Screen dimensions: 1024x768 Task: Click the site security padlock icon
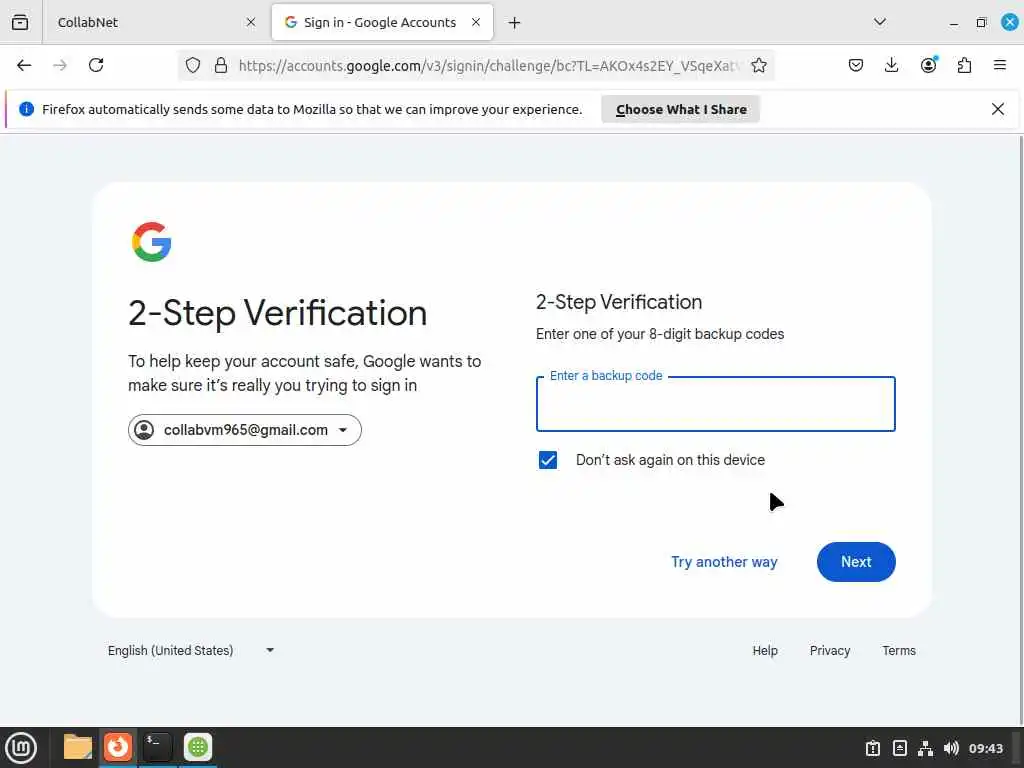221,65
